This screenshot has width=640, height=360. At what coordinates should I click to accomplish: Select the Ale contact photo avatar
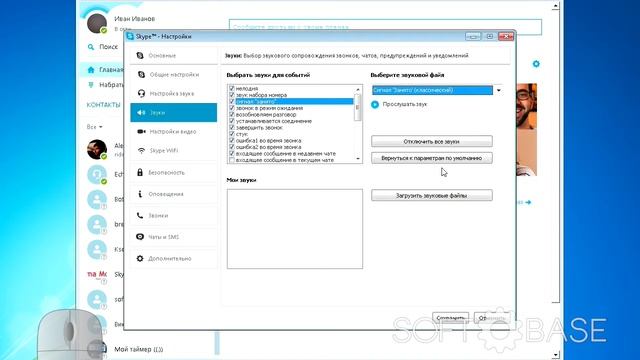[97, 149]
